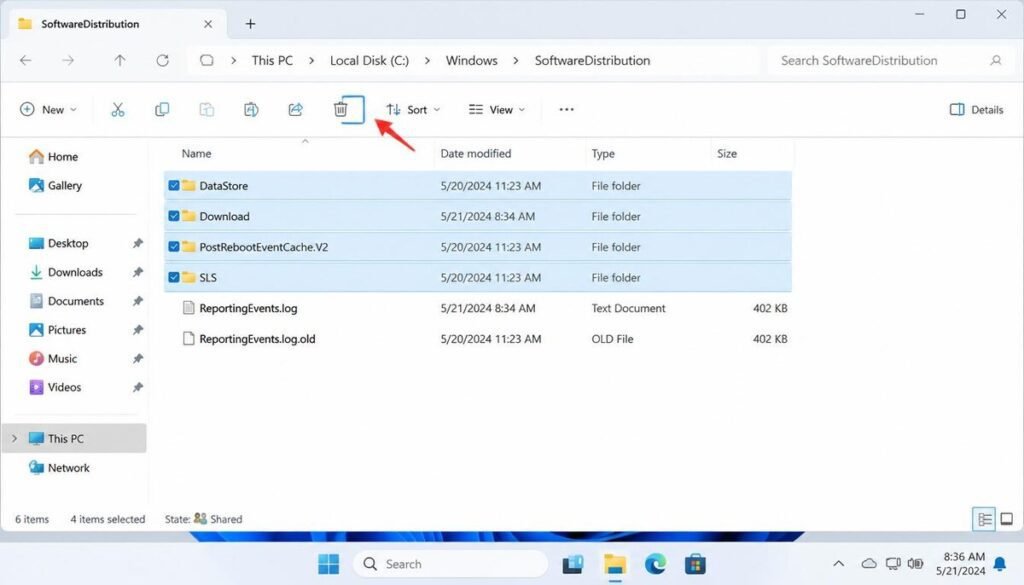Sort by Size column header

point(727,153)
